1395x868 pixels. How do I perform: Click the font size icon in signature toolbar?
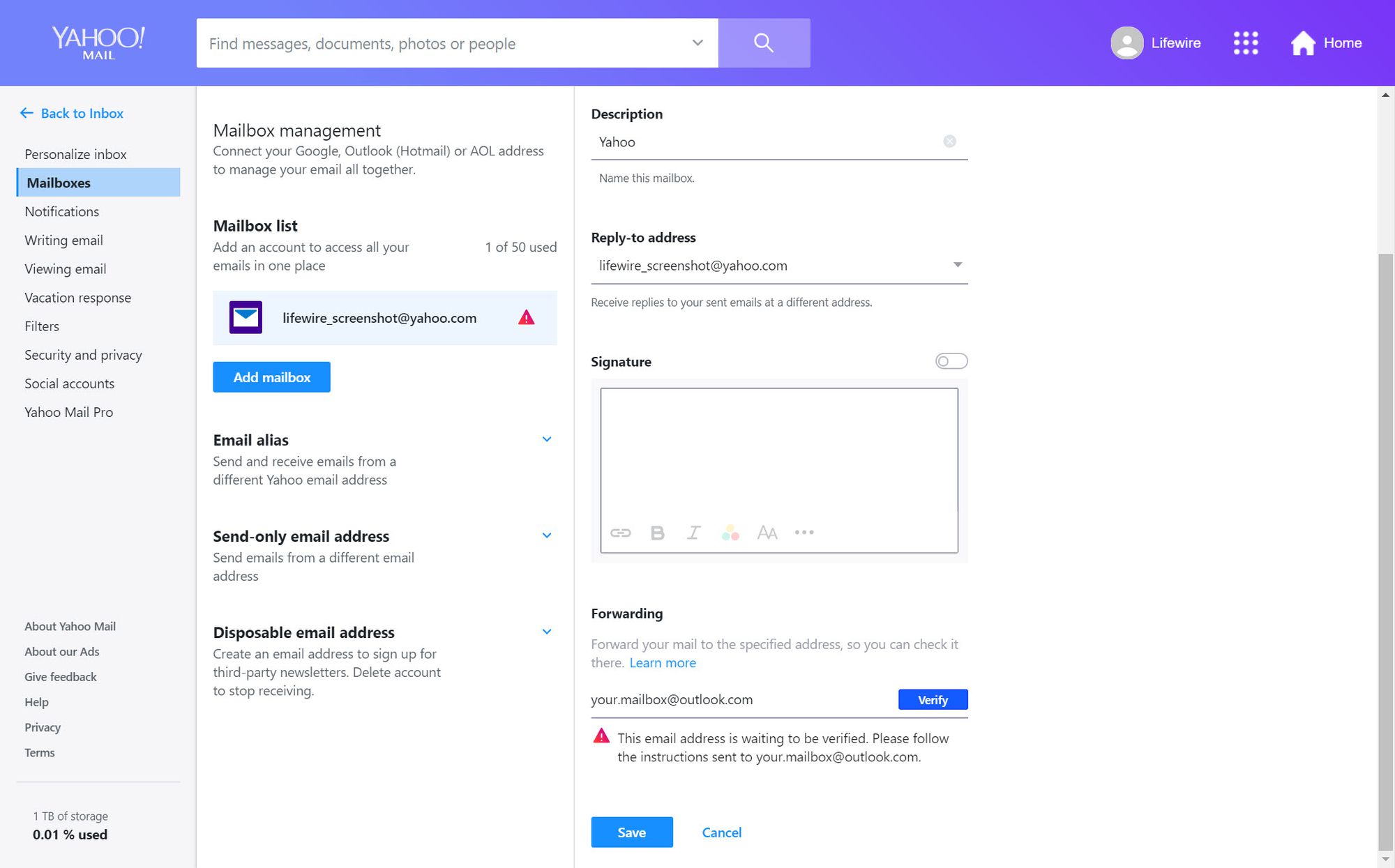(x=767, y=532)
